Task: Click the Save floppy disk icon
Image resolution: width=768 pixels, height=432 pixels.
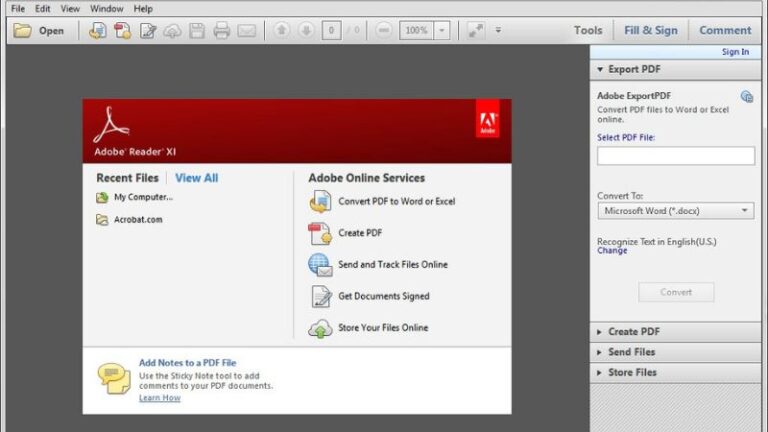Action: (x=197, y=30)
